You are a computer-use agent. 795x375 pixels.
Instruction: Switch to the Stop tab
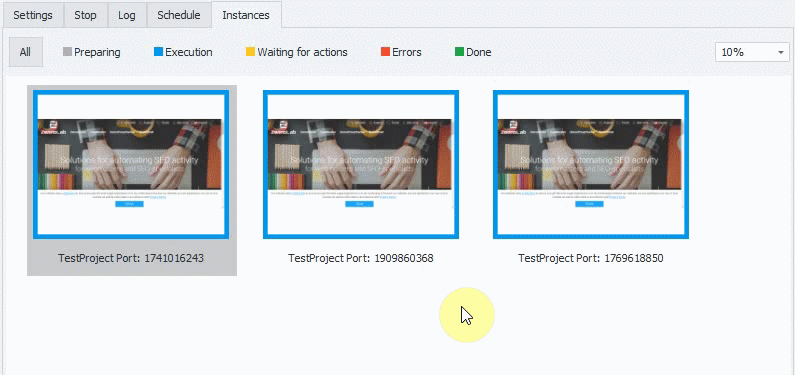pos(85,15)
